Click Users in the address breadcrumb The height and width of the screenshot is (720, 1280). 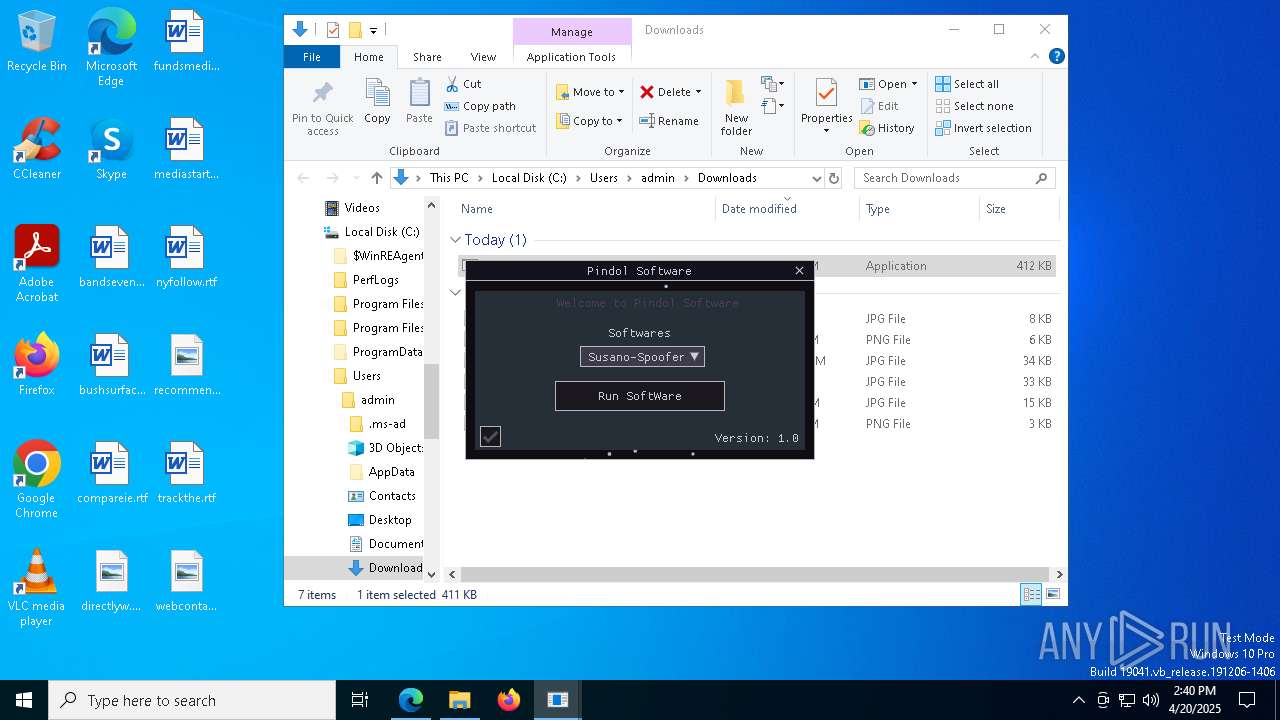tap(603, 178)
